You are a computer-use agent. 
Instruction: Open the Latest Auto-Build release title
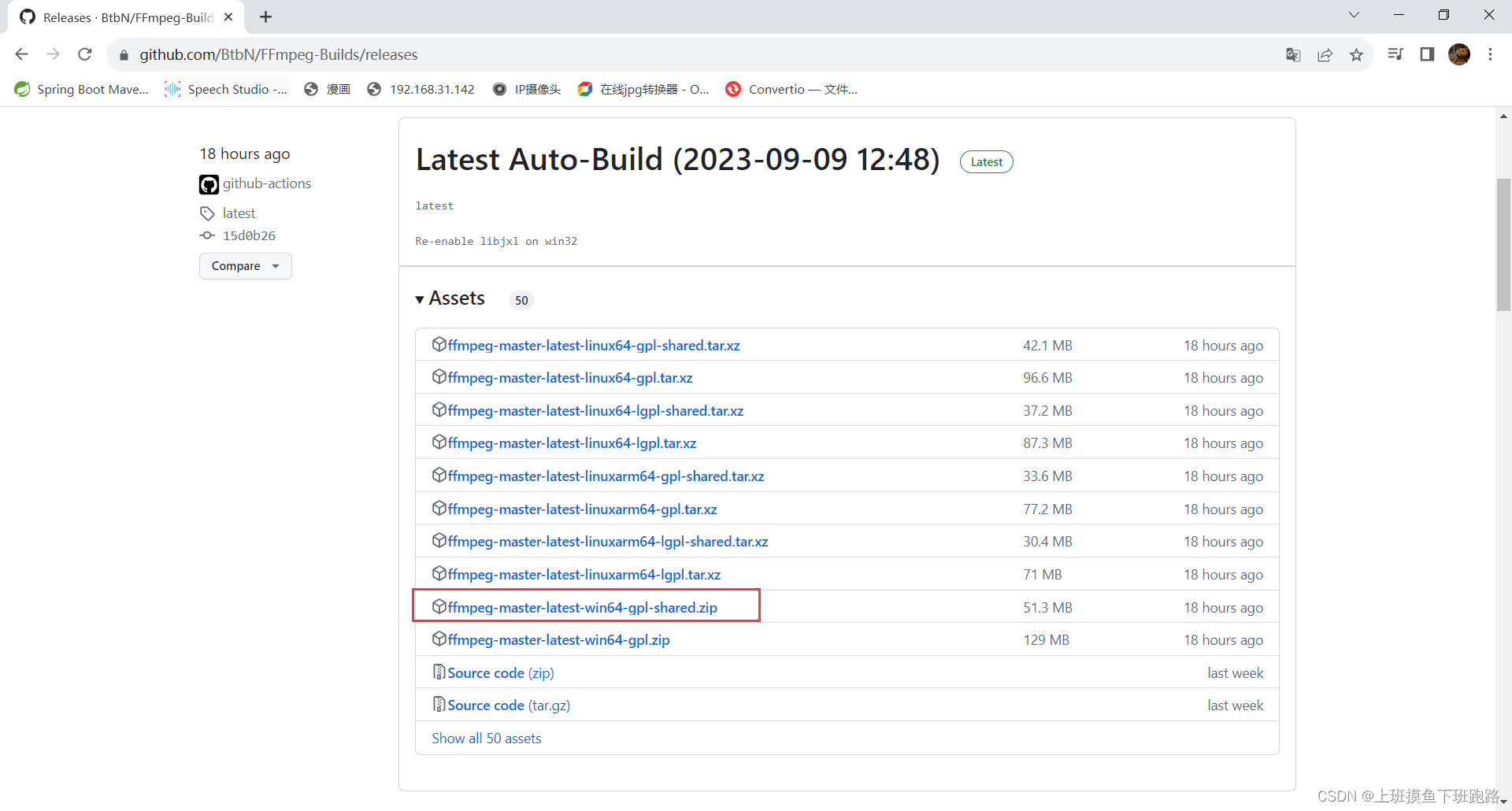(x=678, y=160)
